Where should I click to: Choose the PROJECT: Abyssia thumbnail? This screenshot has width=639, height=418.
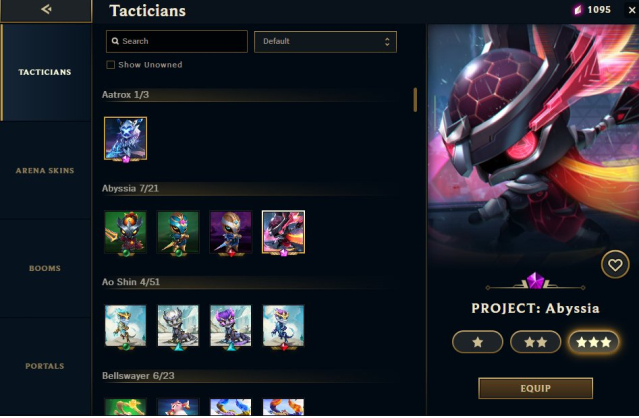283,232
